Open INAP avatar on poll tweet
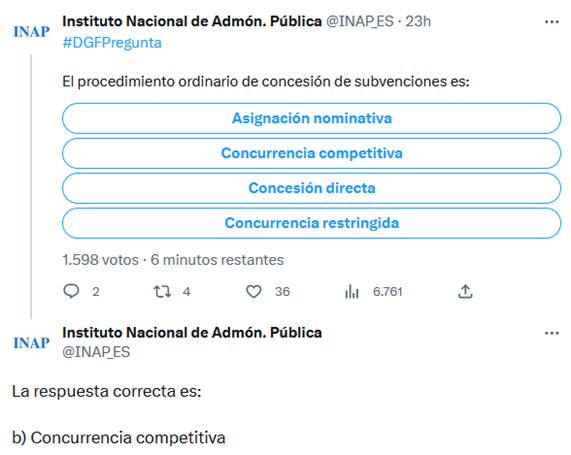This screenshot has width=571, height=455. 31,32
